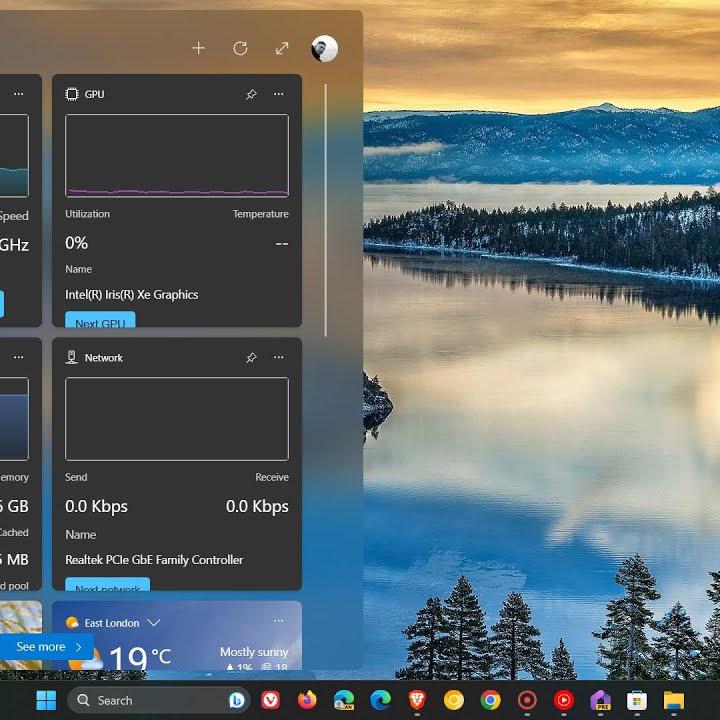The height and width of the screenshot is (720, 720).
Task: Open weather widget more options menu
Action: (x=279, y=621)
